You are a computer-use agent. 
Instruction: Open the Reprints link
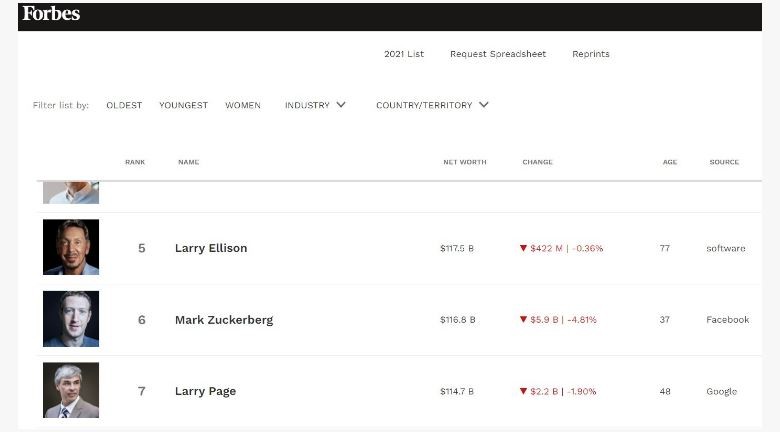pyautogui.click(x=590, y=54)
